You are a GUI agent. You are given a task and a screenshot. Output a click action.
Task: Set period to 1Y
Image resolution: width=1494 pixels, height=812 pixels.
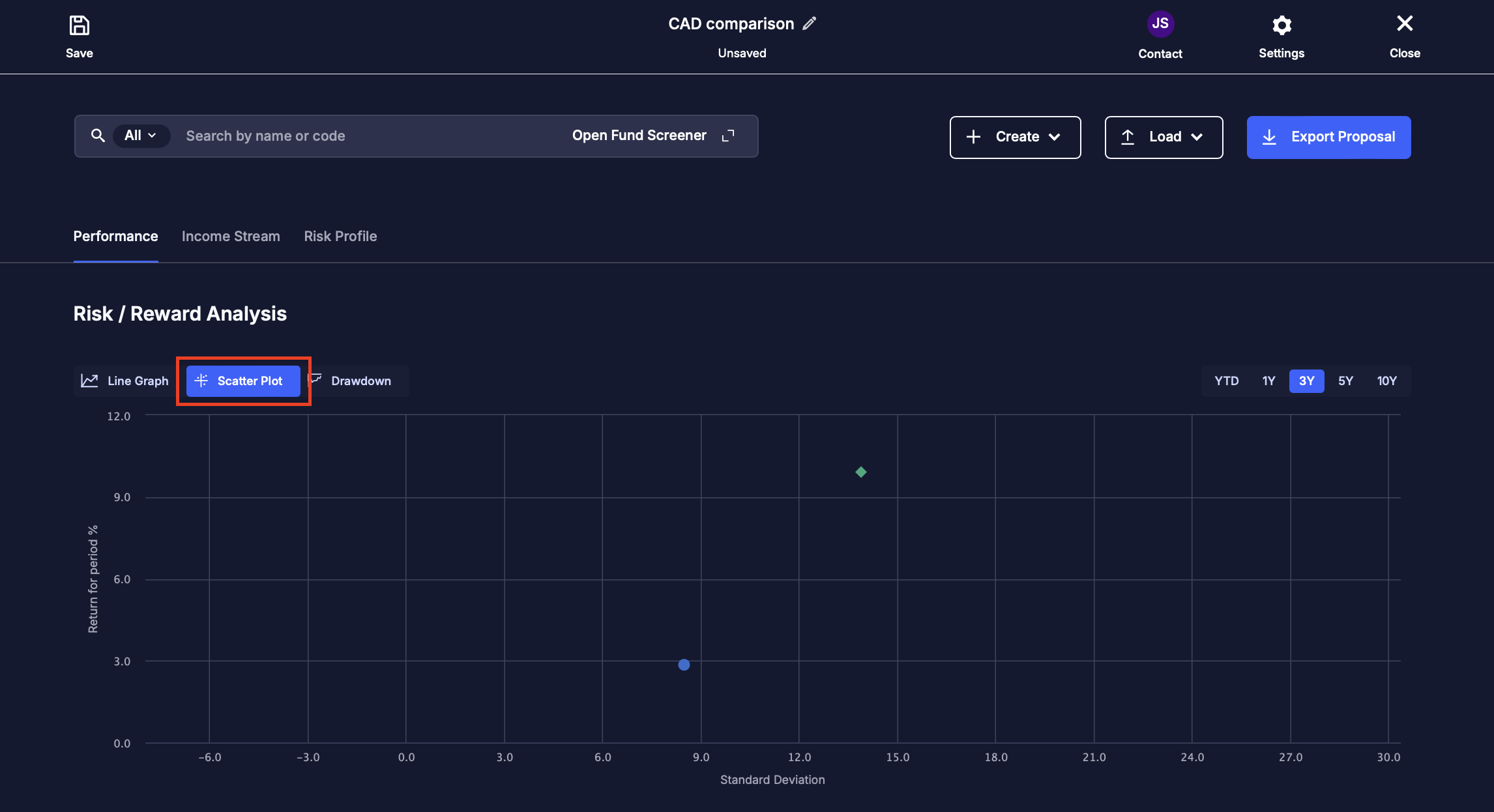pos(1268,381)
